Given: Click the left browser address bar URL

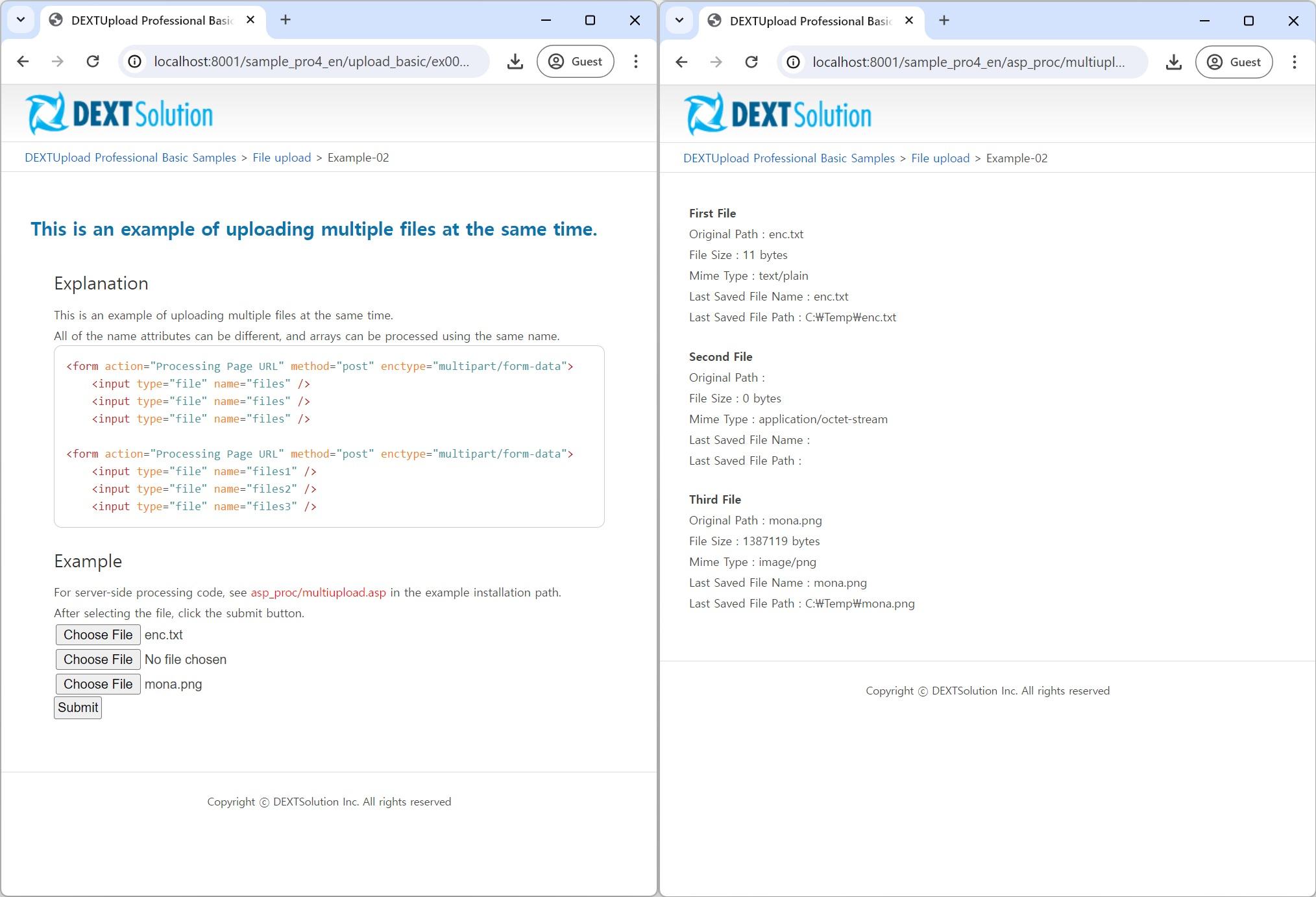Looking at the screenshot, I should point(311,62).
